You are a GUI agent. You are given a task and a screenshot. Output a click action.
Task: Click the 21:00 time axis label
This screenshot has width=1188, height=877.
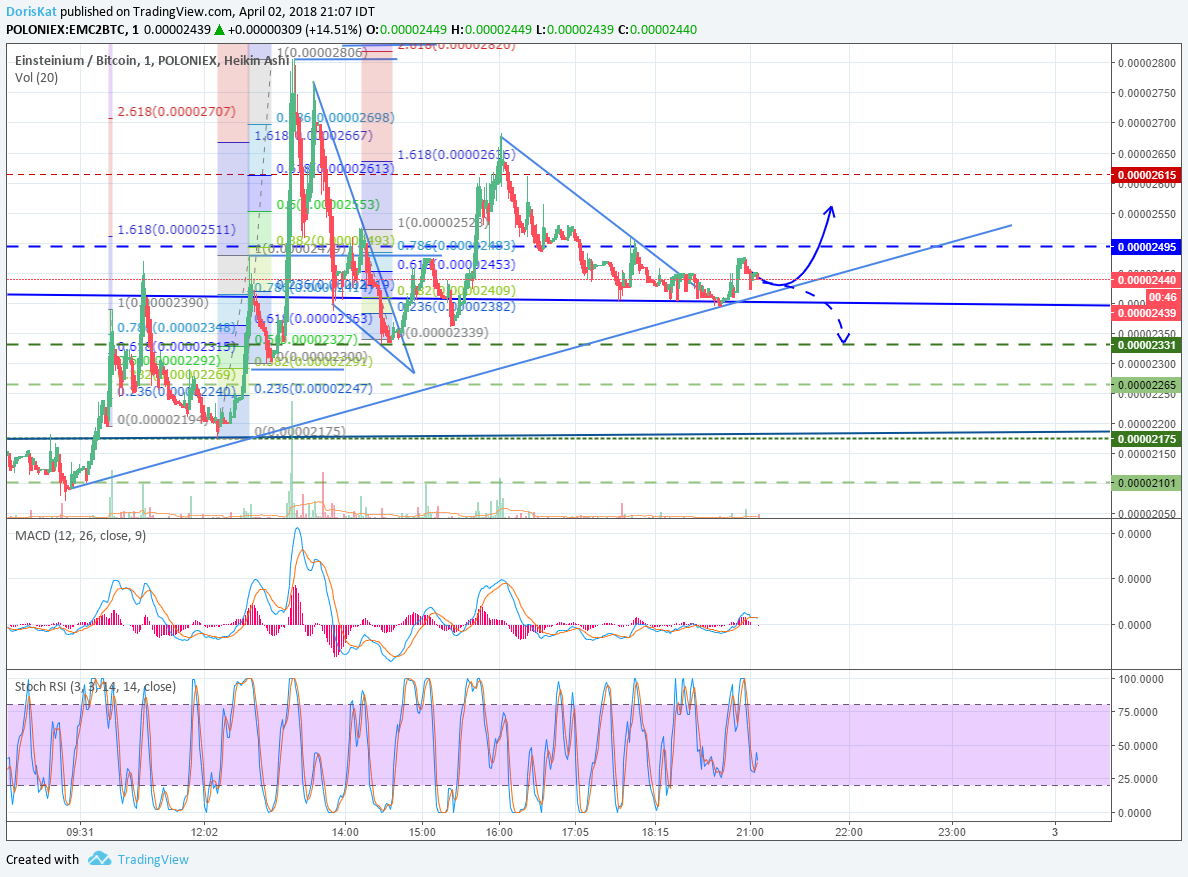pos(749,832)
